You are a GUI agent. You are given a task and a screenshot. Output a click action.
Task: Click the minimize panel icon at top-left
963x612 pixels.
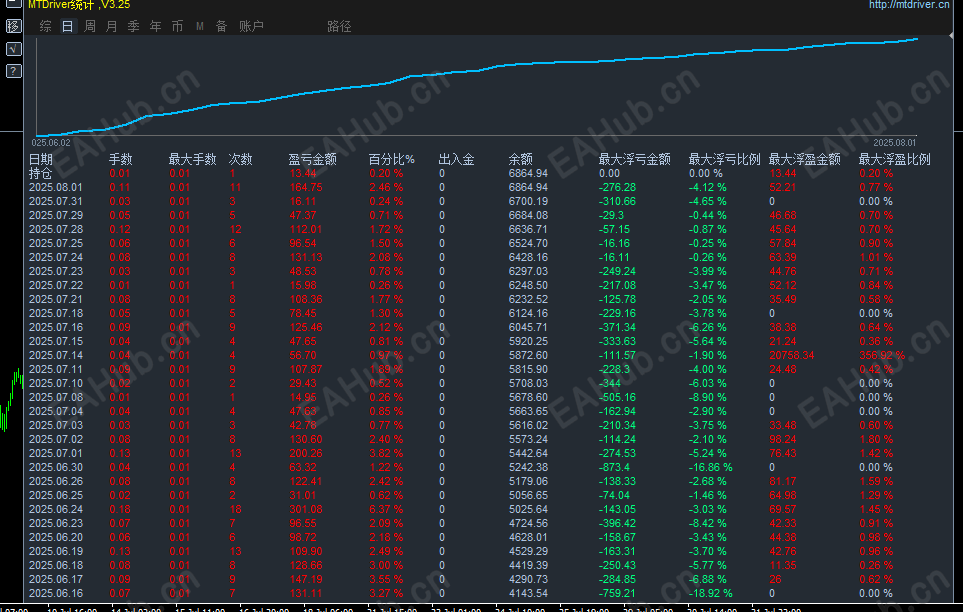[14, 4]
